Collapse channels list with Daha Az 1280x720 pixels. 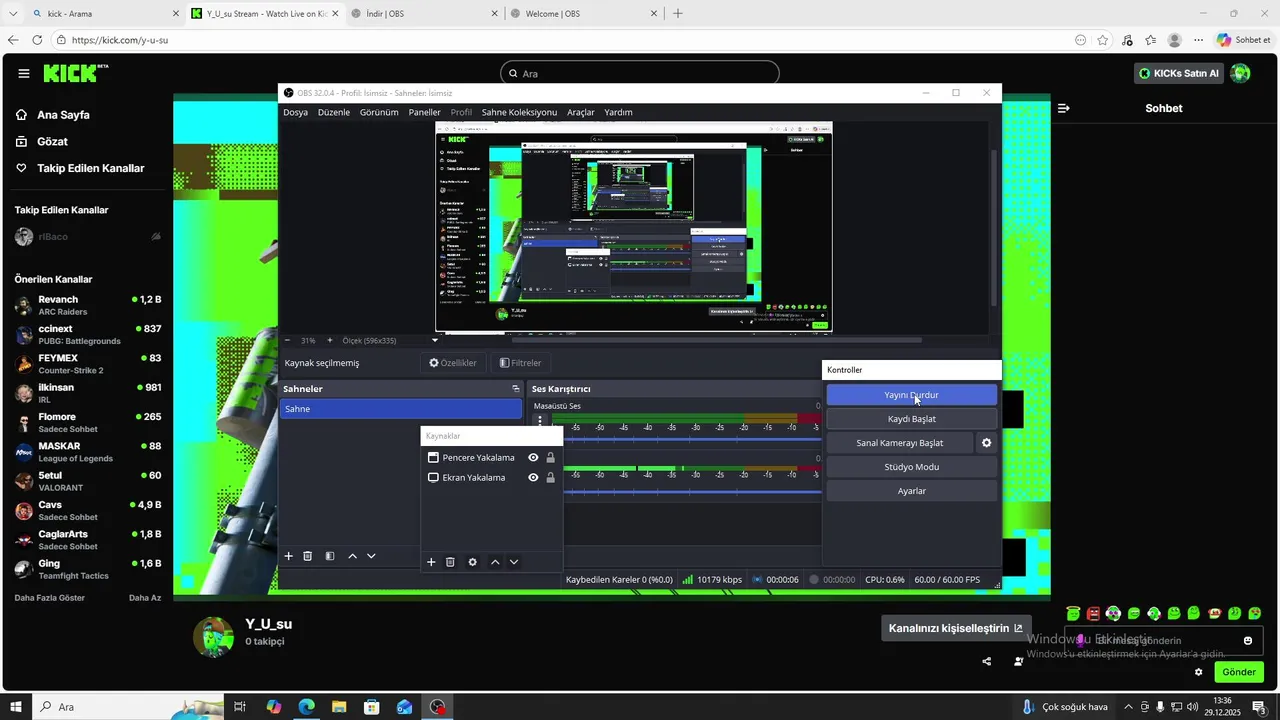145,598
